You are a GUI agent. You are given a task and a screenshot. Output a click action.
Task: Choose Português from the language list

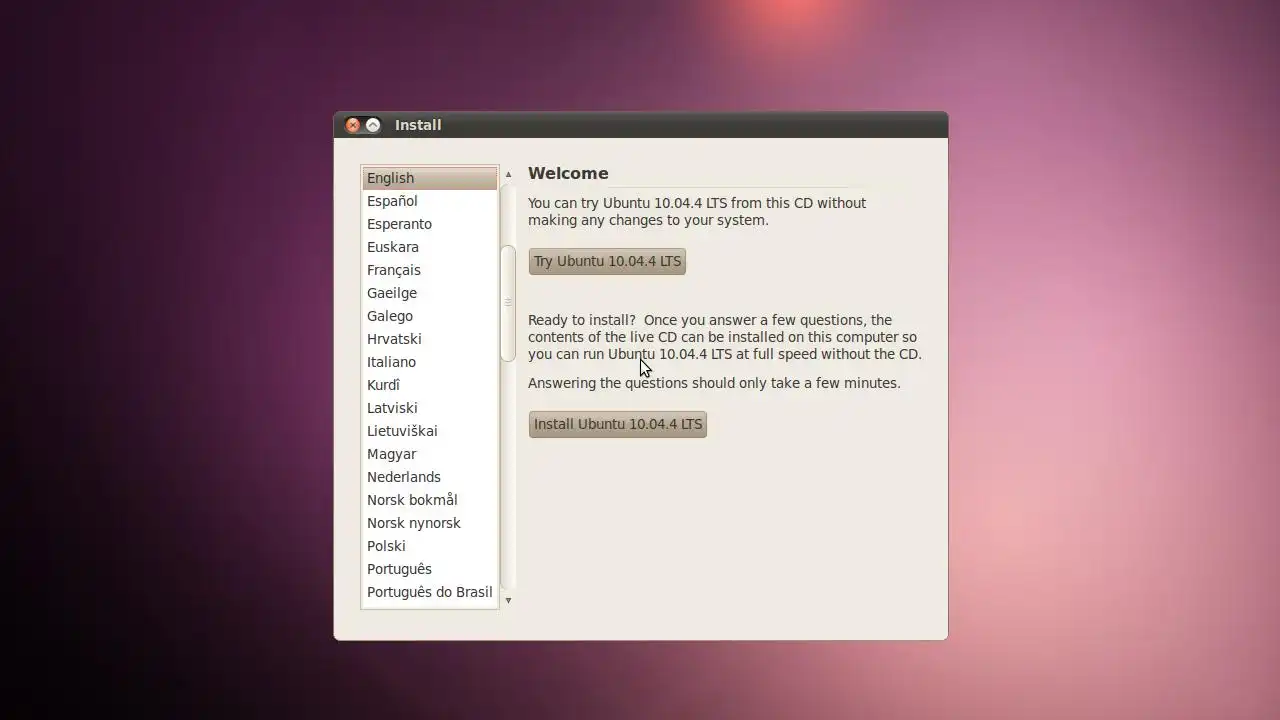point(430,569)
